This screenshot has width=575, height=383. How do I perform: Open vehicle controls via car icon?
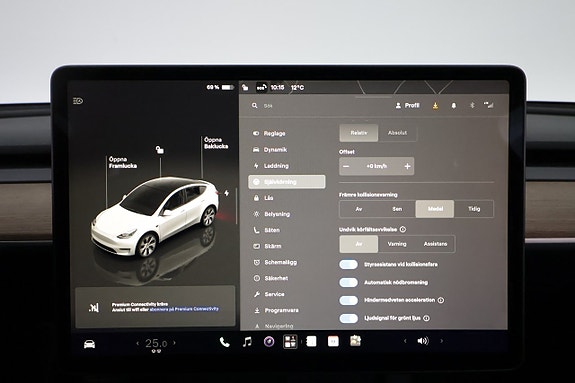(89, 344)
